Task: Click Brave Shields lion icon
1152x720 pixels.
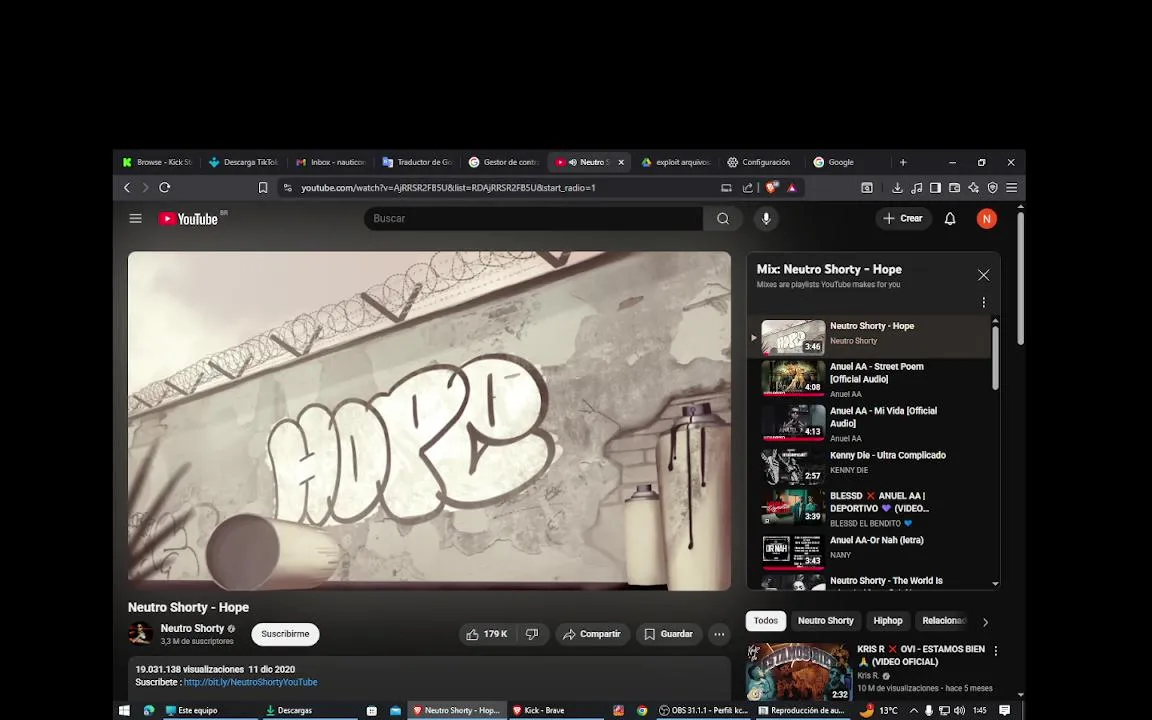Action: tap(771, 187)
